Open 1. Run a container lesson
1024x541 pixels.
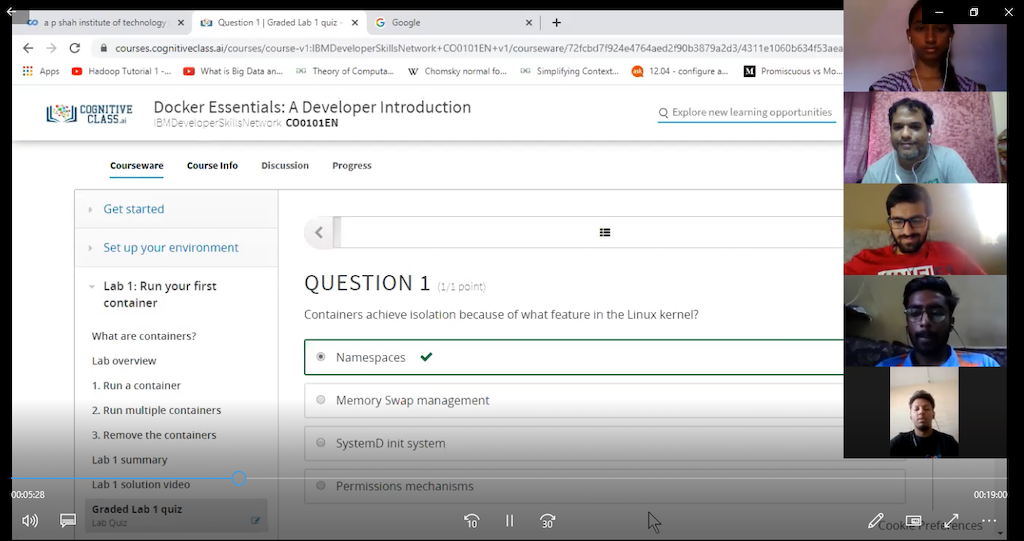coord(136,385)
